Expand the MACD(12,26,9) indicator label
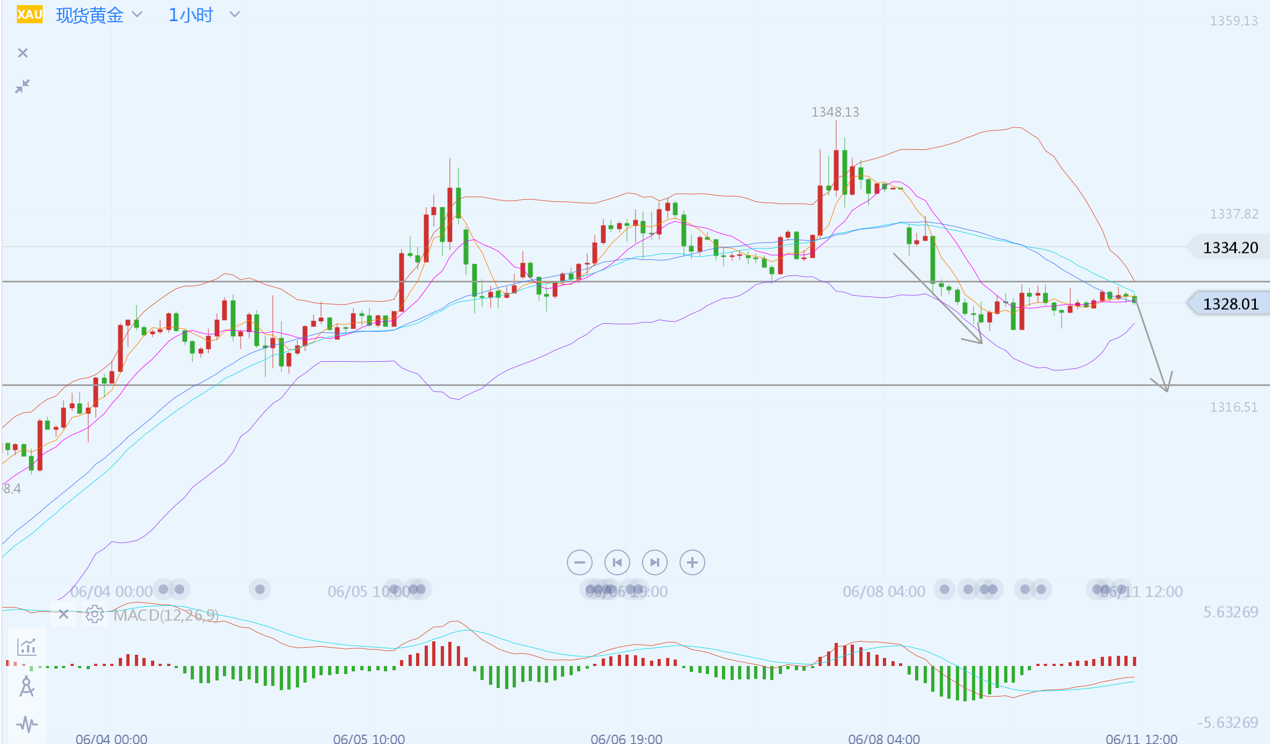This screenshot has width=1270, height=744. point(166,614)
